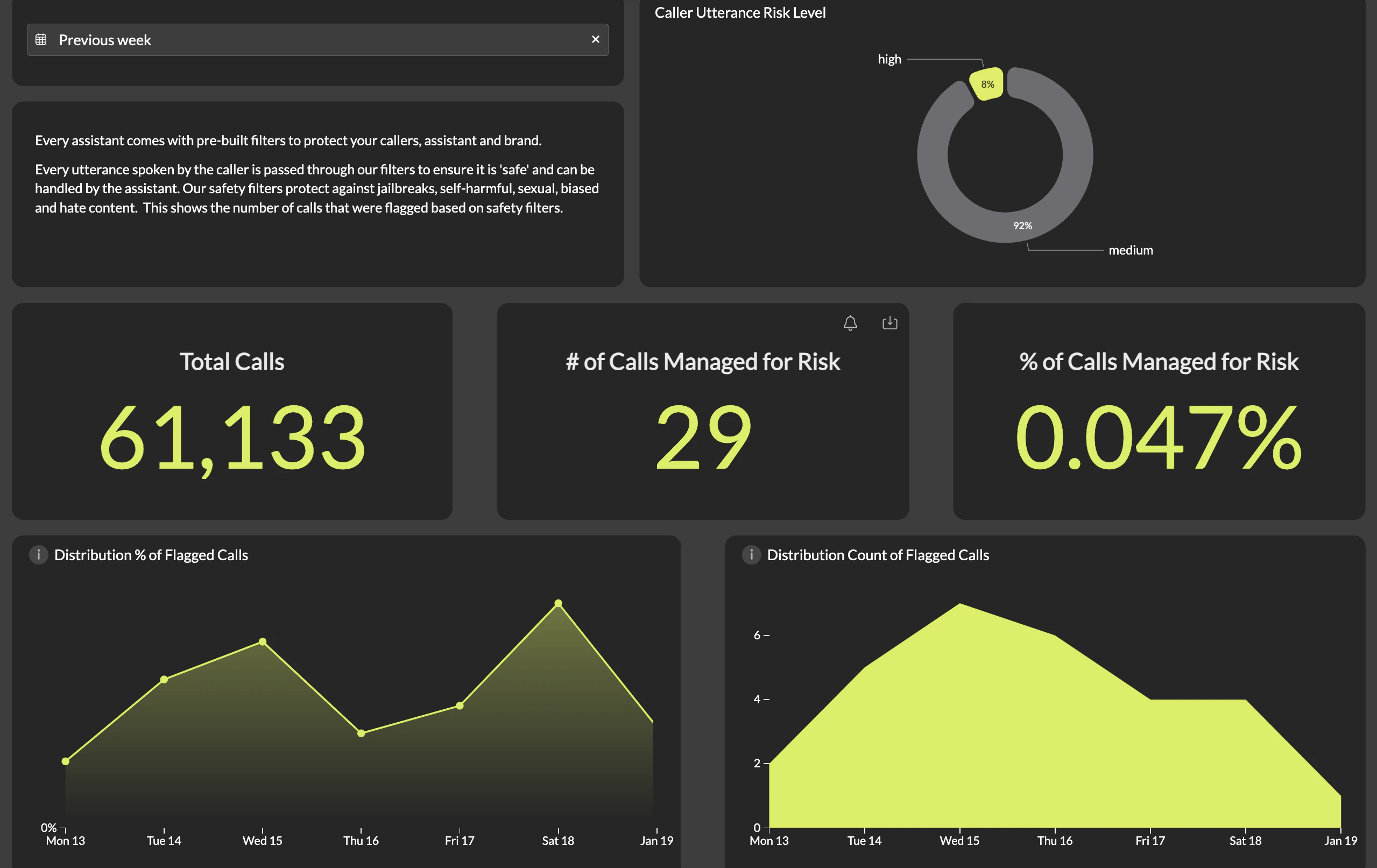Switch focus to Distribution % of Flagged Calls chart

point(343,686)
